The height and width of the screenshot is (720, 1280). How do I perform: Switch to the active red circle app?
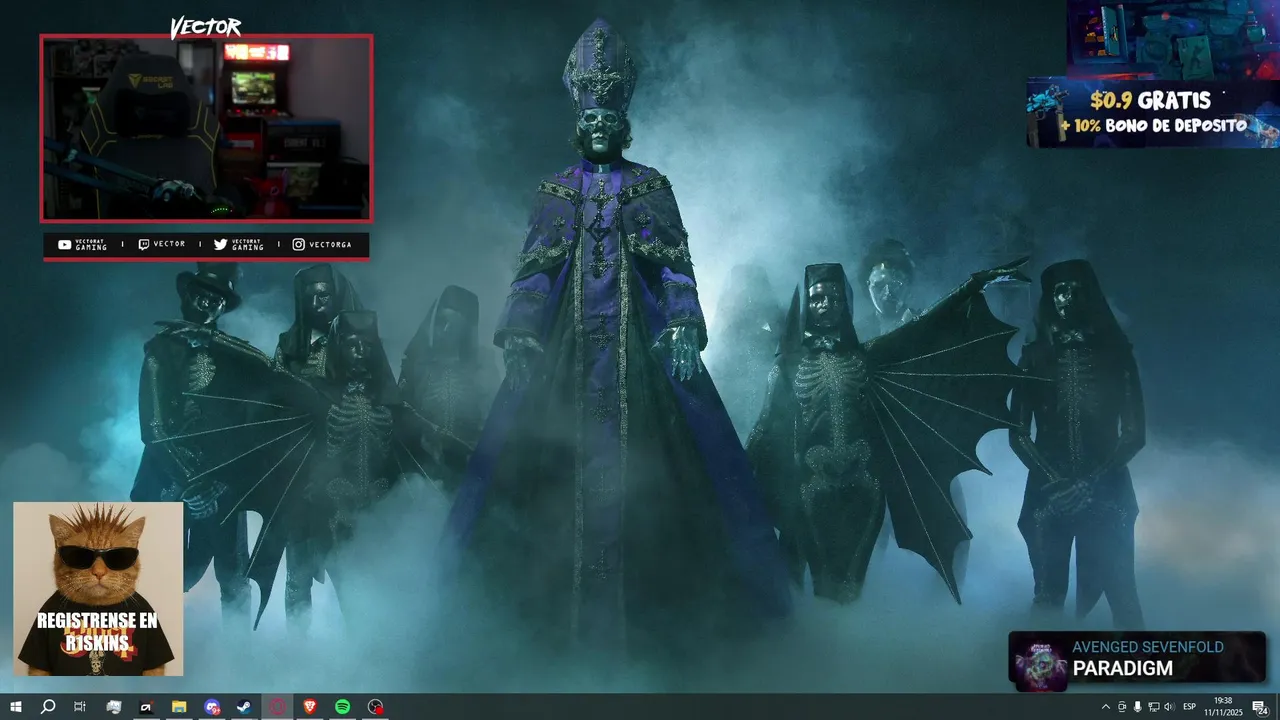277,707
